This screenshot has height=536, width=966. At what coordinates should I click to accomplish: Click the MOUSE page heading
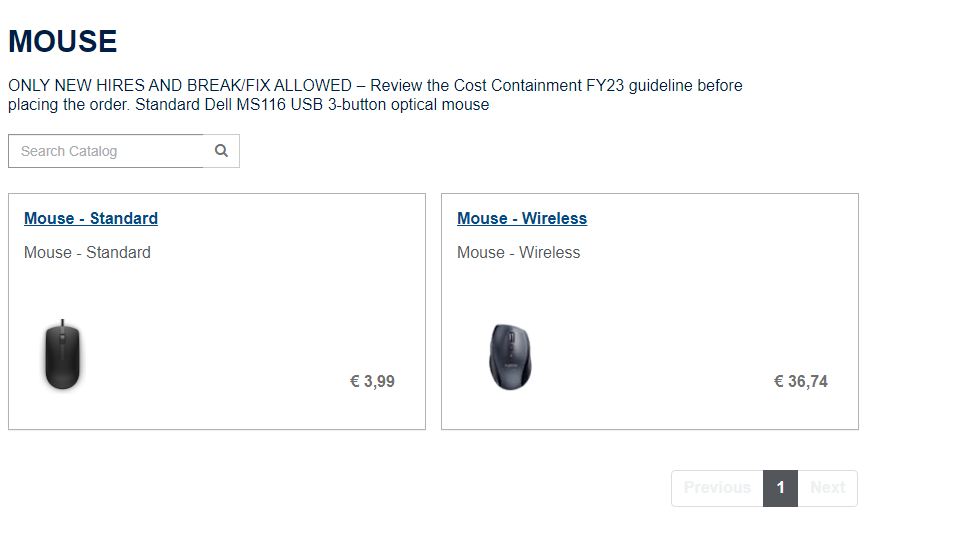click(63, 42)
